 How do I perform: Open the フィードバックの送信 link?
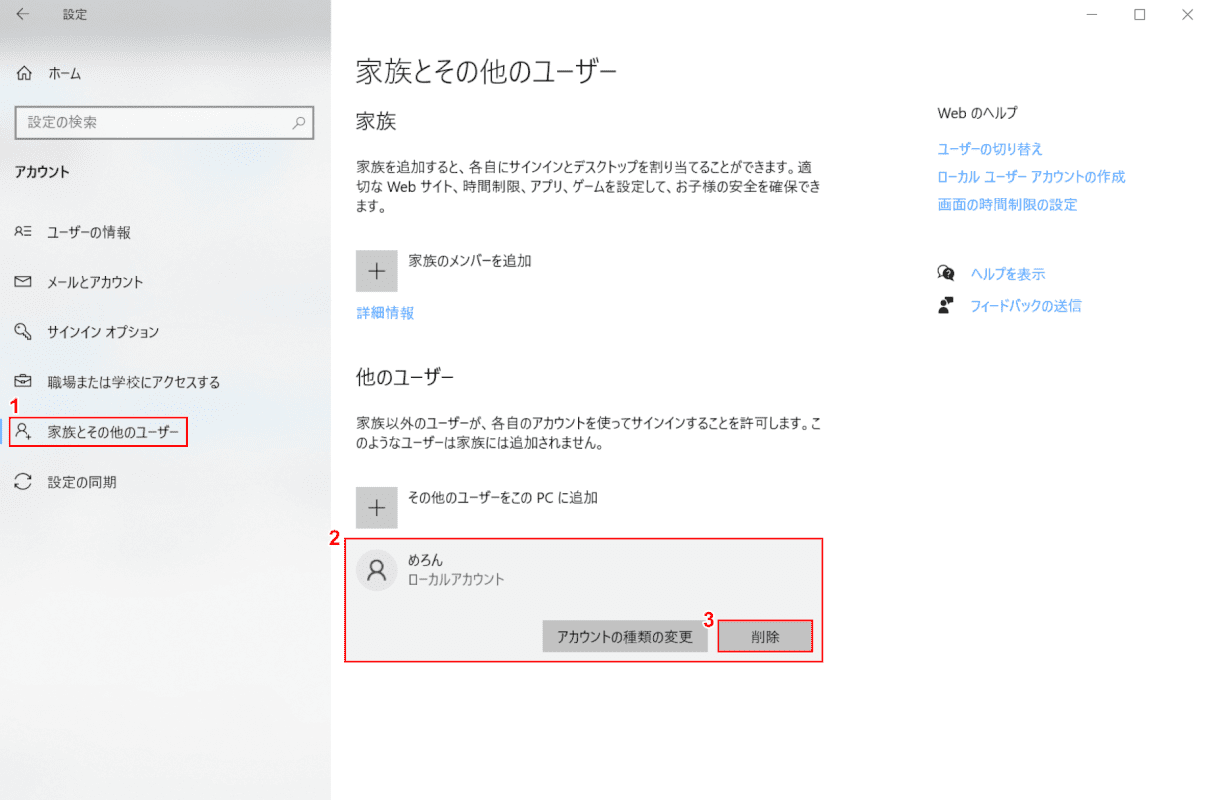tap(1026, 306)
